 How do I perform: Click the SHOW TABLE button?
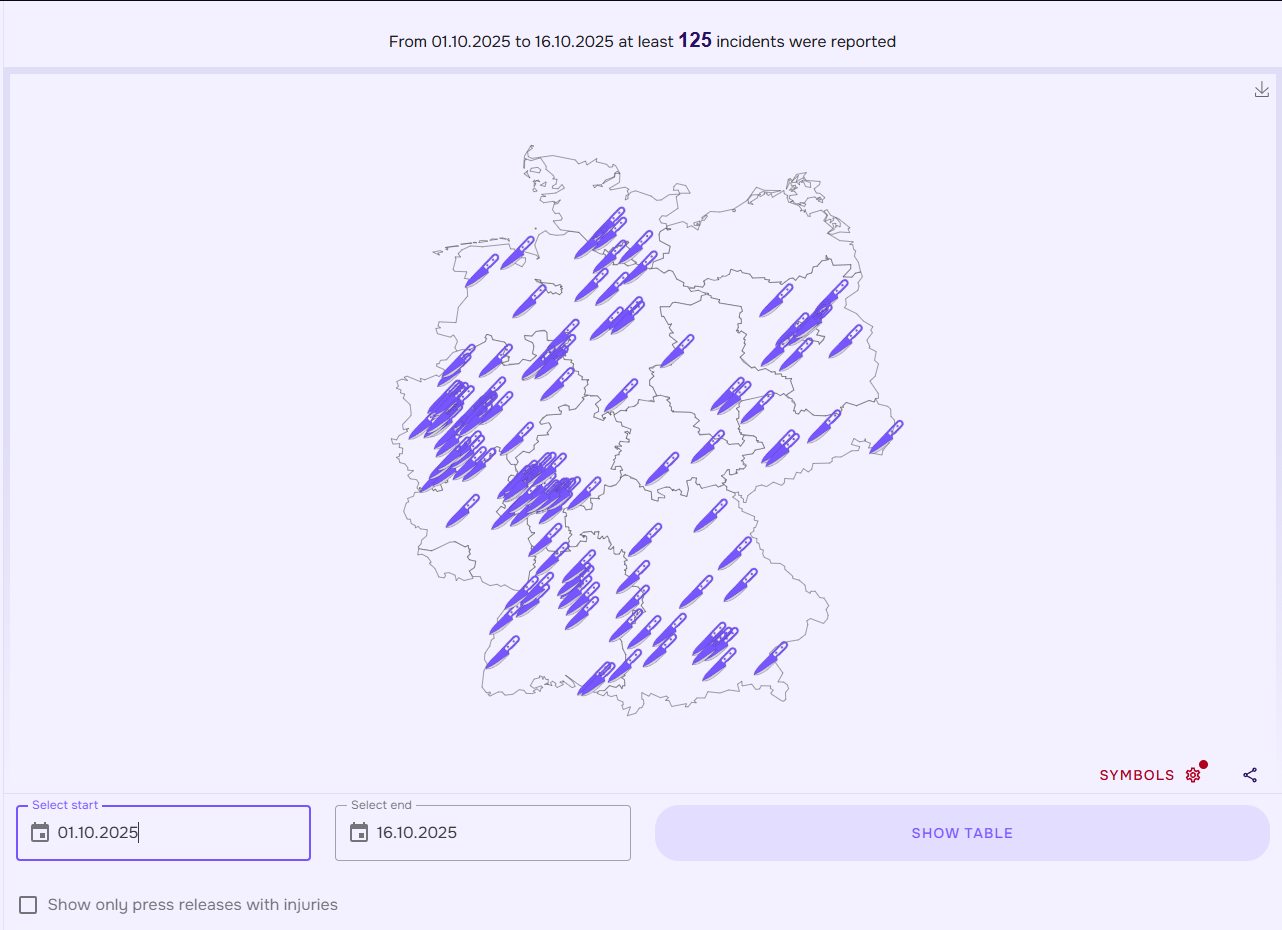(962, 833)
